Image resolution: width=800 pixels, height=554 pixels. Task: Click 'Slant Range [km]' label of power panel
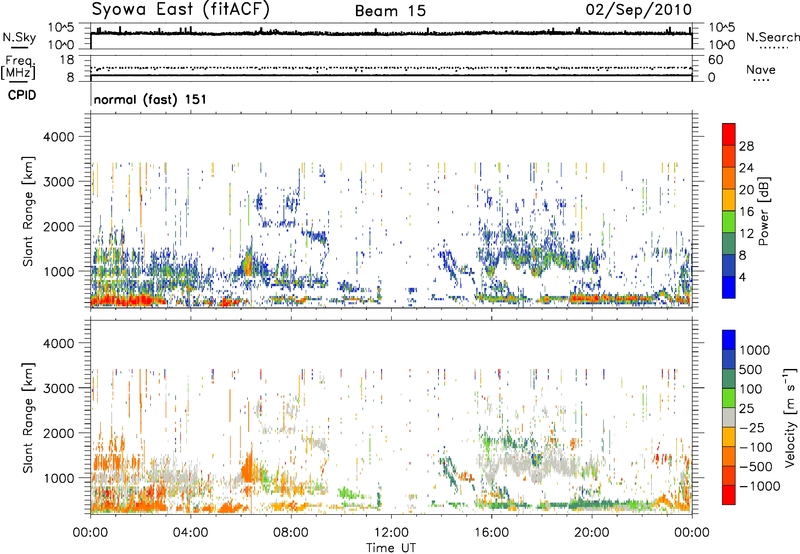click(x=28, y=211)
